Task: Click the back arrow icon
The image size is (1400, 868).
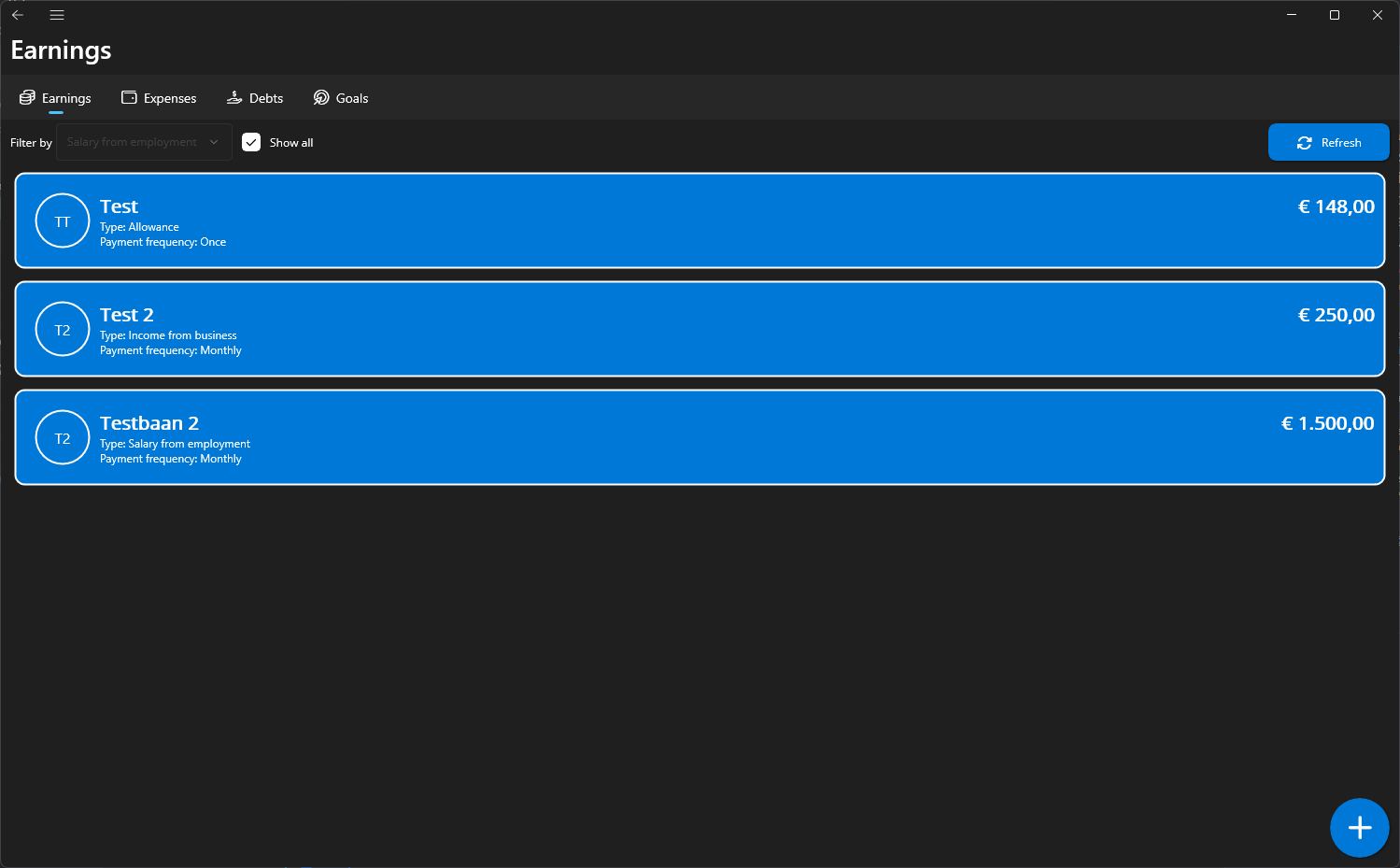Action: coord(17,15)
